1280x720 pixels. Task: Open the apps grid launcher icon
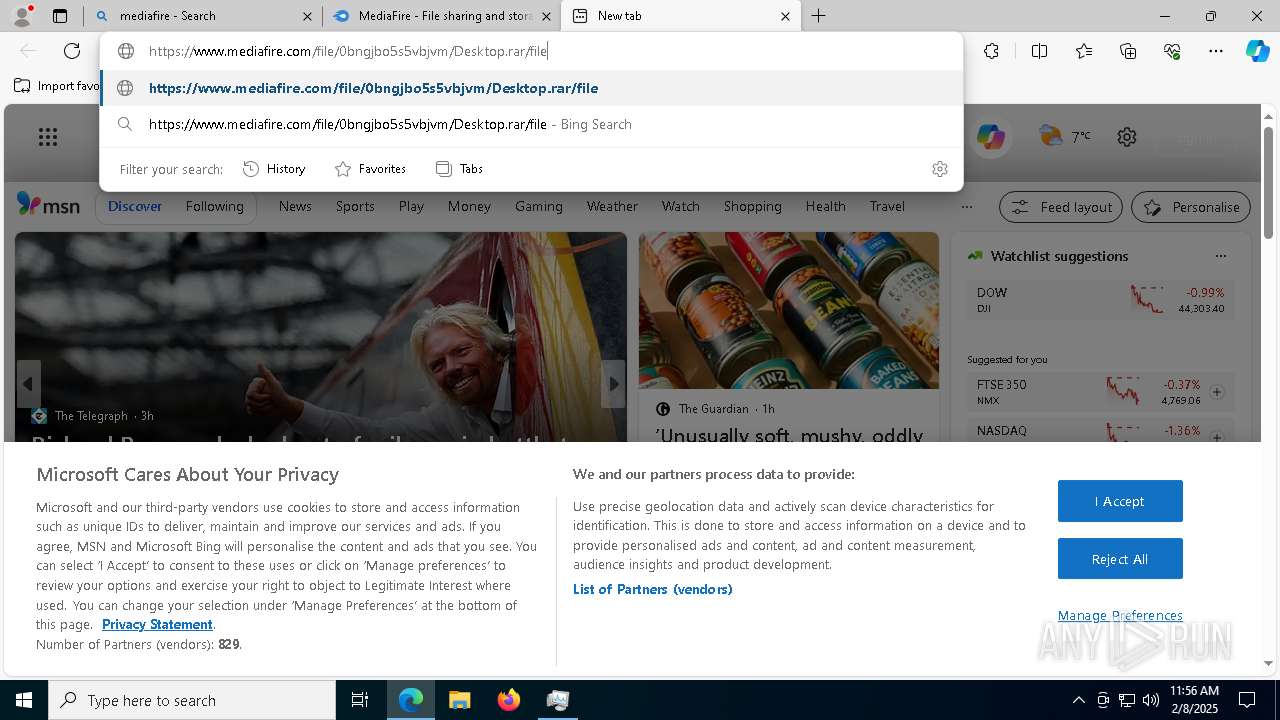(x=48, y=137)
